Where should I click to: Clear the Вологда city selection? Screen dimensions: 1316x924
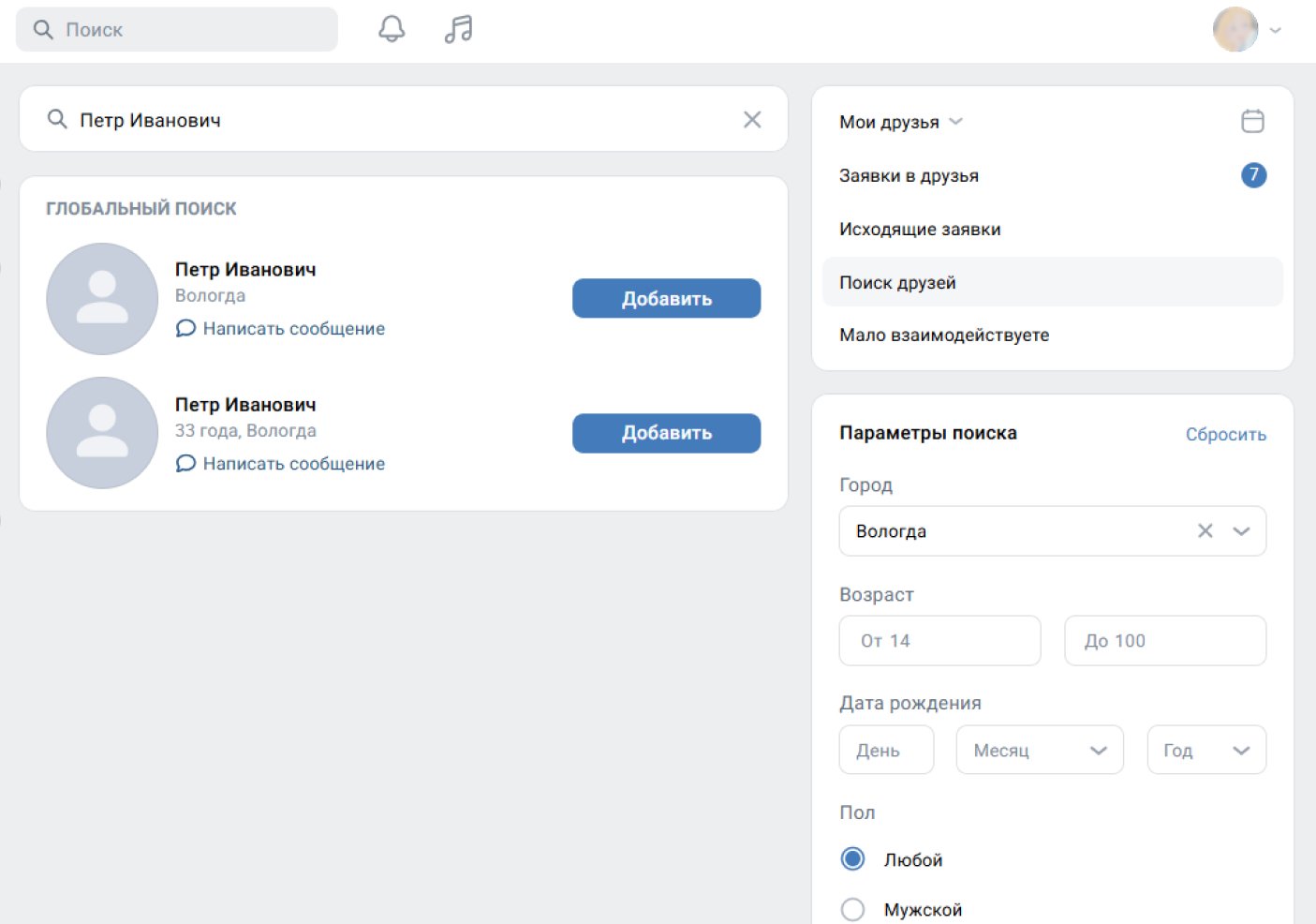click(1205, 531)
